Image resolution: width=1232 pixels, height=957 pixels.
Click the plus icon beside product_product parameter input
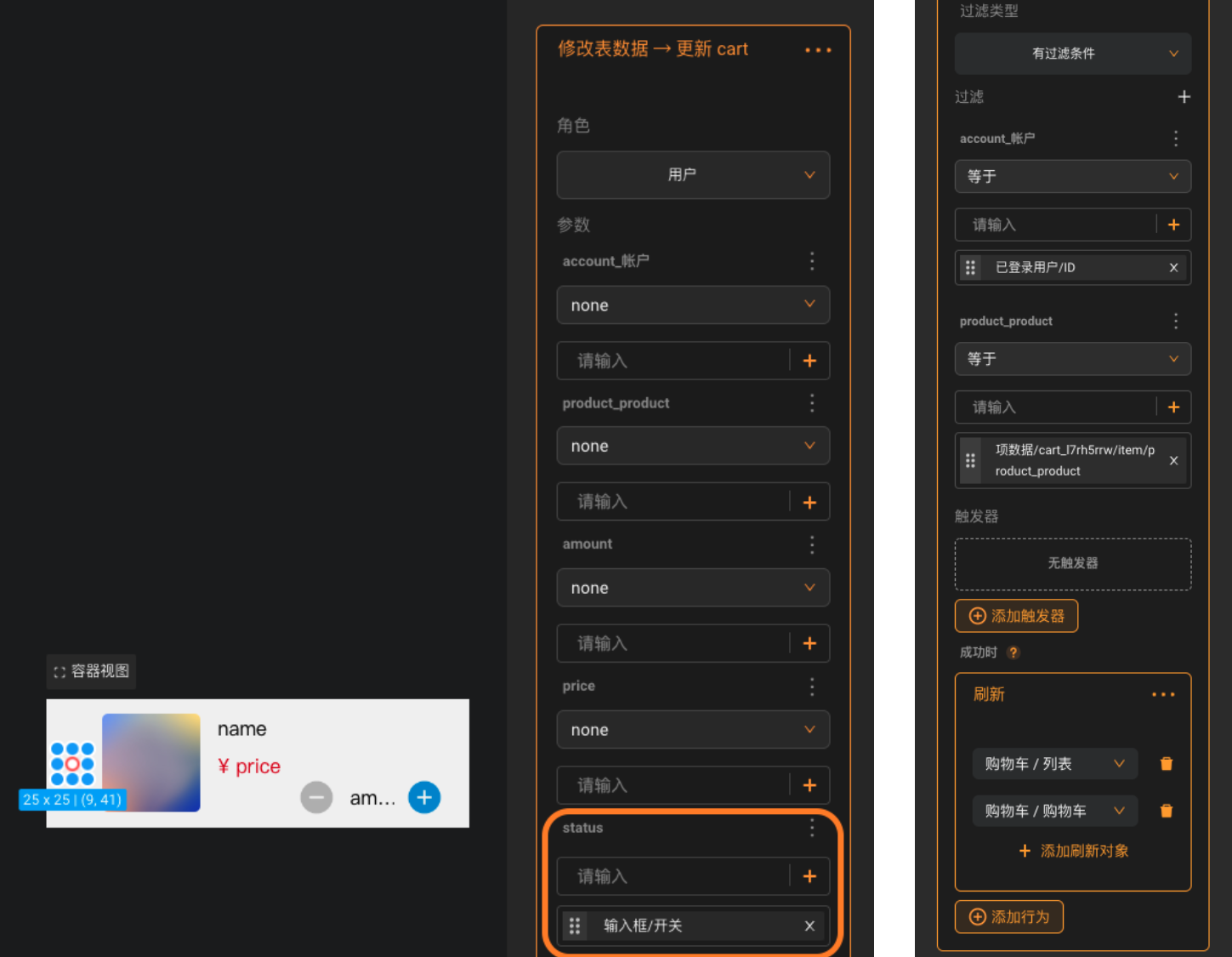pyautogui.click(x=809, y=502)
